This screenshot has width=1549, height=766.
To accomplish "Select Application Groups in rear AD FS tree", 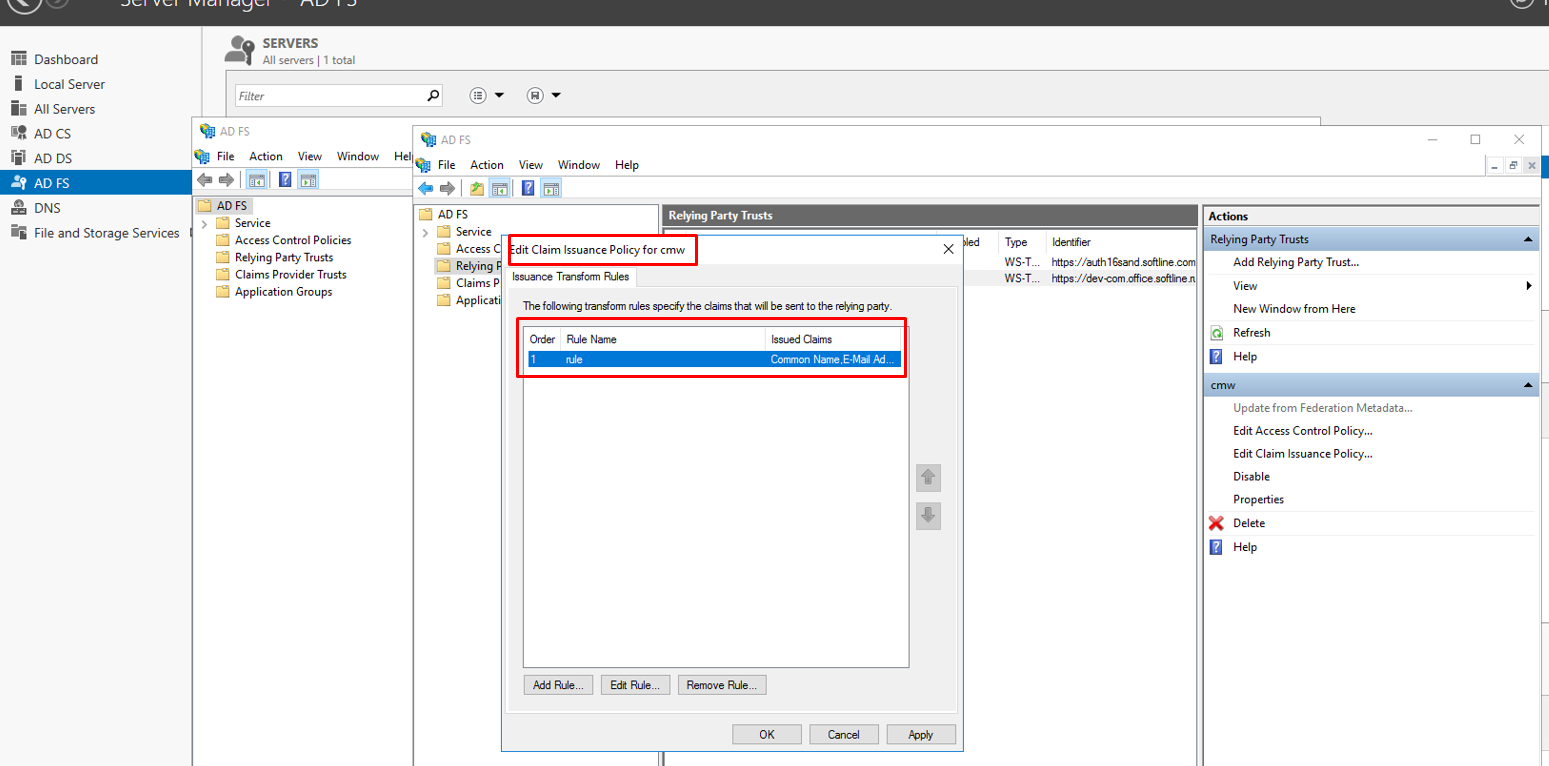I will pos(284,292).
